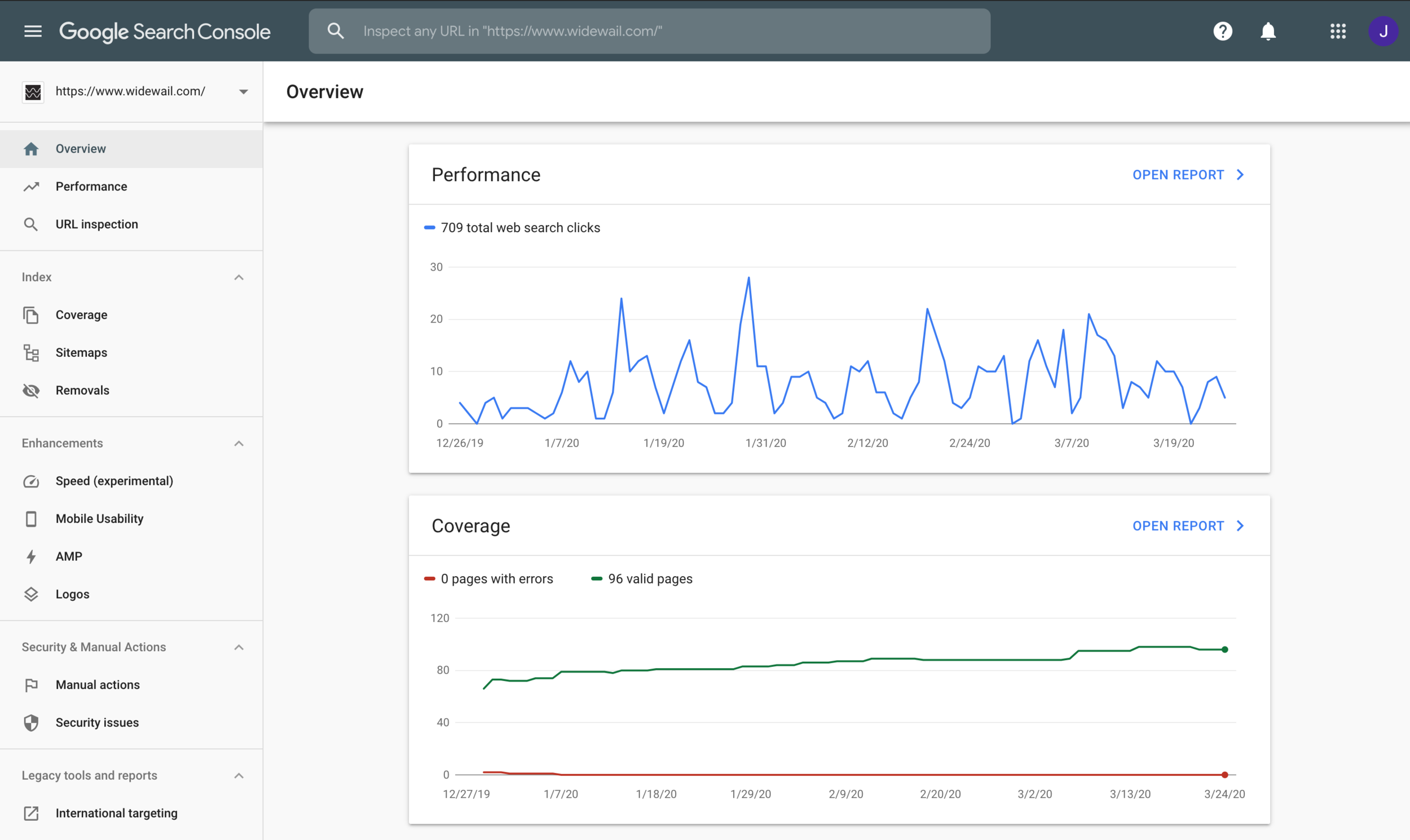Image resolution: width=1410 pixels, height=840 pixels.
Task: Open the notifications bell
Action: point(1268,31)
